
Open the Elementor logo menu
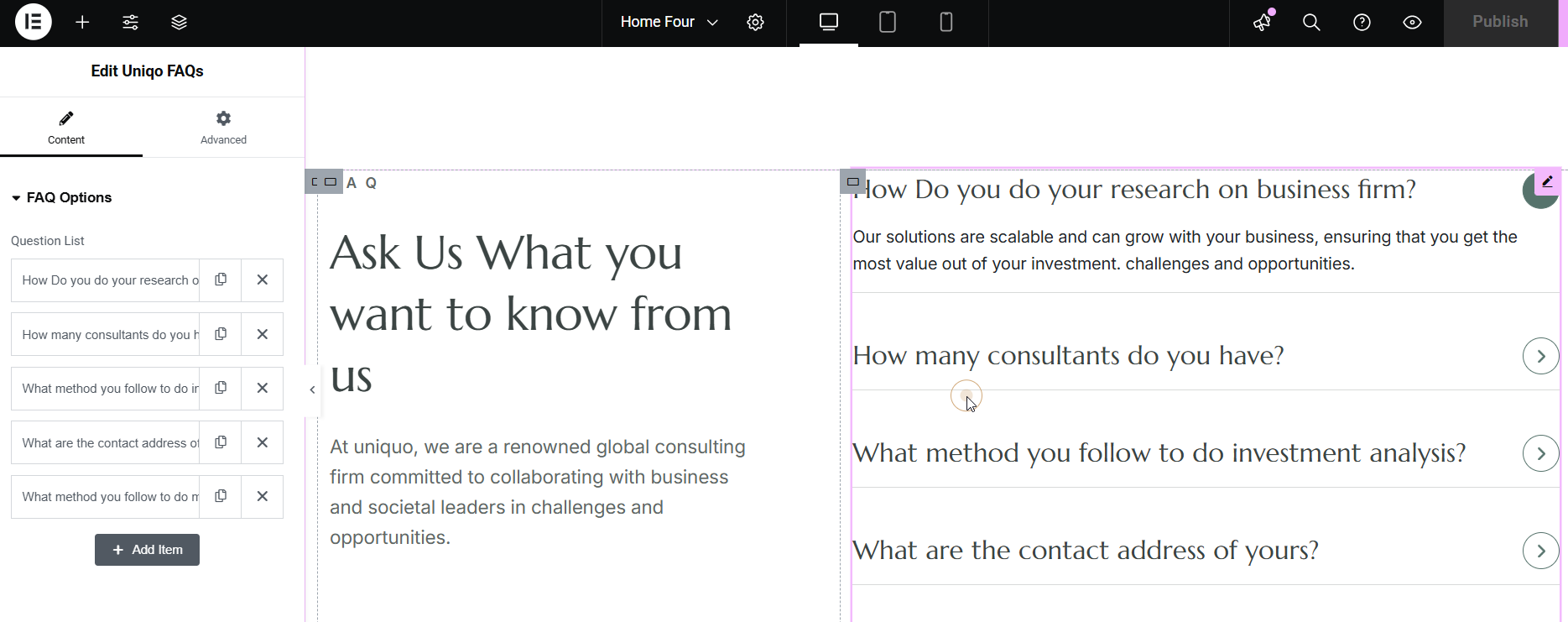point(34,23)
